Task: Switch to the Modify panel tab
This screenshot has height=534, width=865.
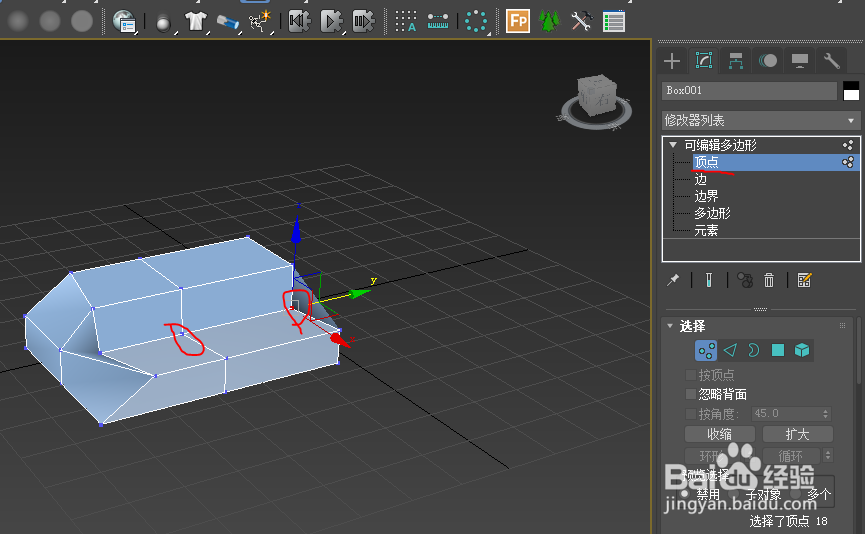Action: click(x=704, y=61)
